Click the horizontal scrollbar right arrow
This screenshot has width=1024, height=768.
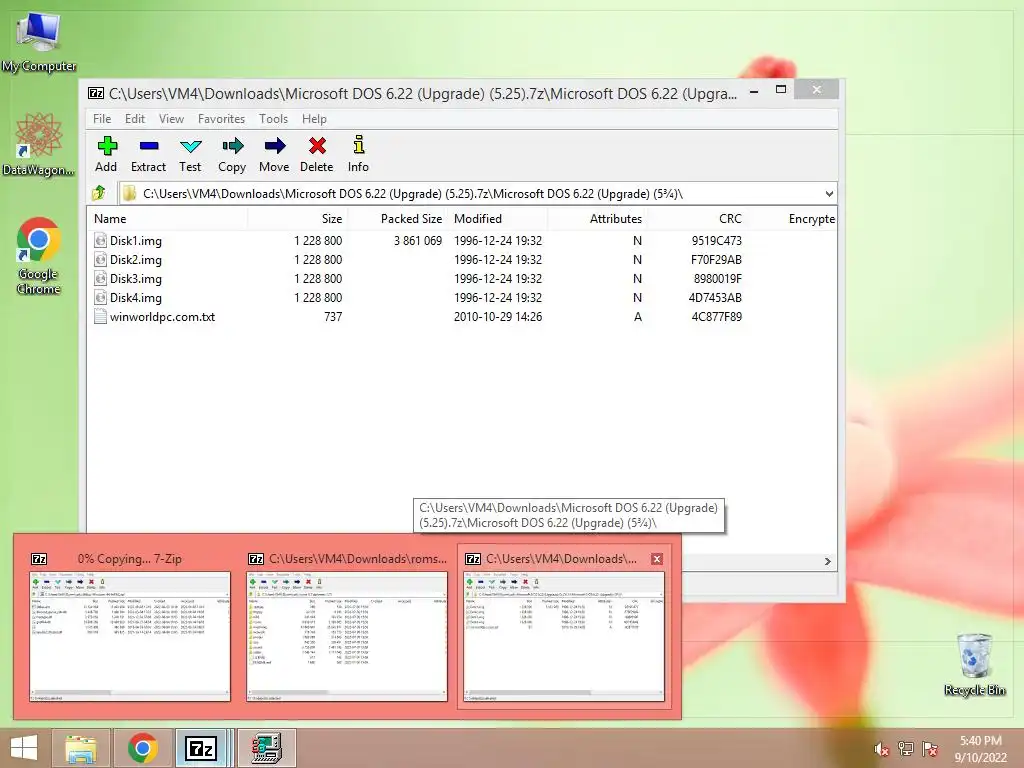pos(827,561)
